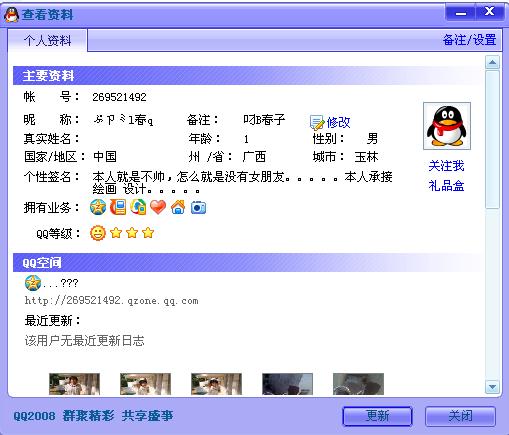This screenshot has height=435, width=509.
Task: Click the 修改 edit note icon
Action: 316,122
